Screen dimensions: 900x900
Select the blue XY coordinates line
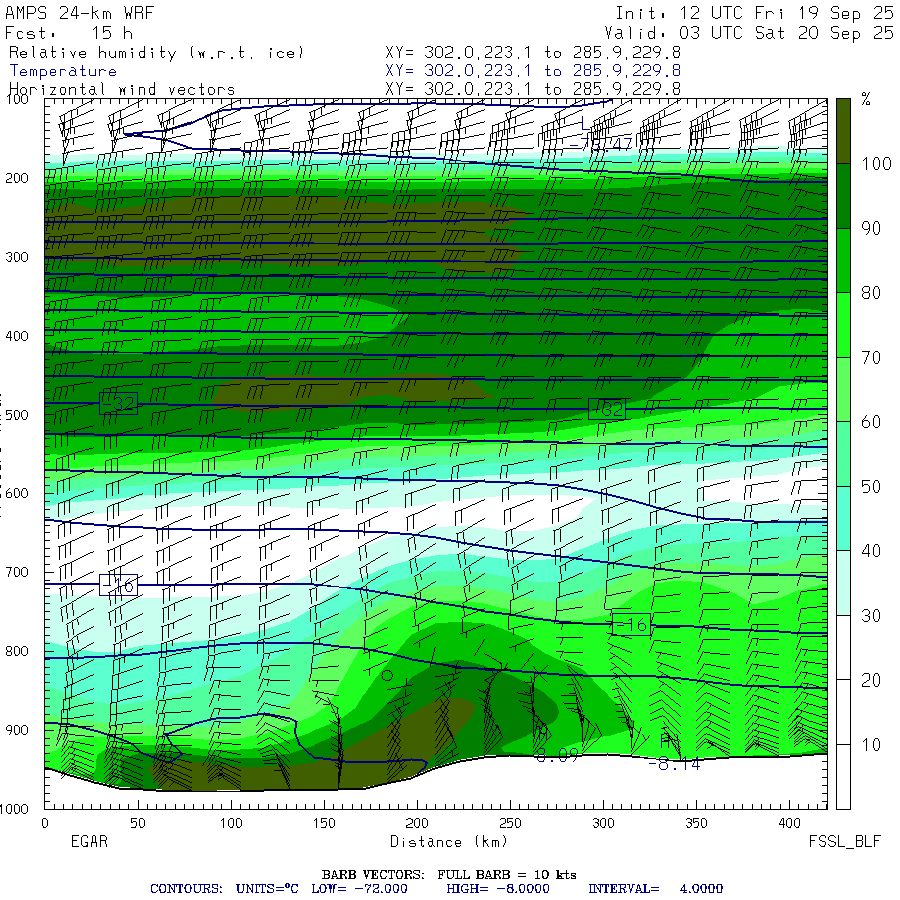[533, 71]
